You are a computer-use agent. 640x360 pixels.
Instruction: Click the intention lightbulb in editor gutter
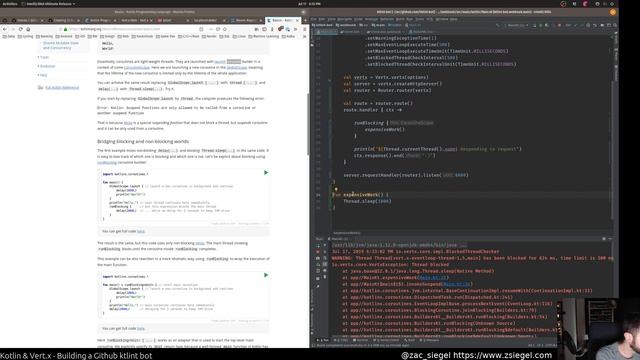click(336, 189)
